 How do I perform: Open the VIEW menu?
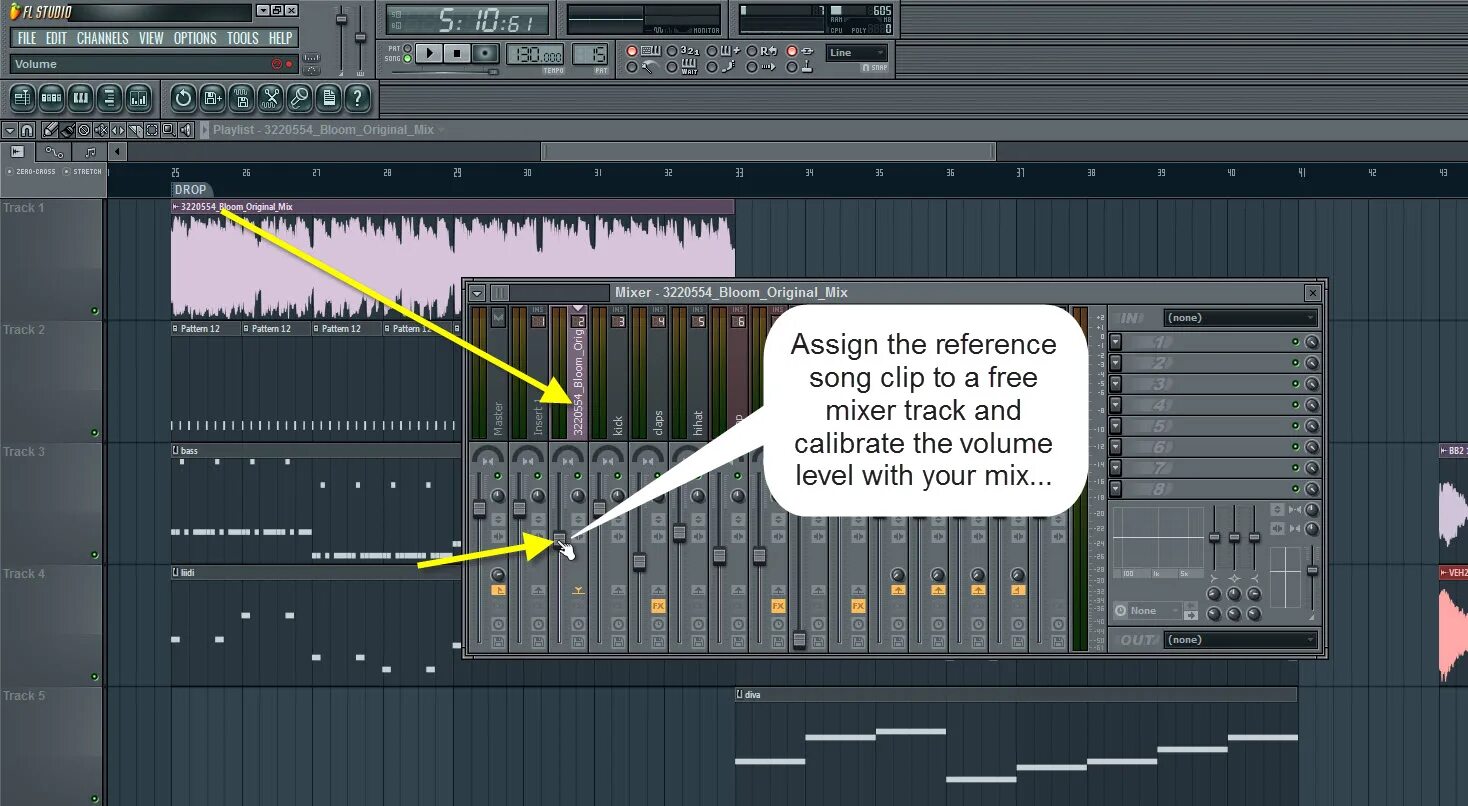tap(151, 39)
